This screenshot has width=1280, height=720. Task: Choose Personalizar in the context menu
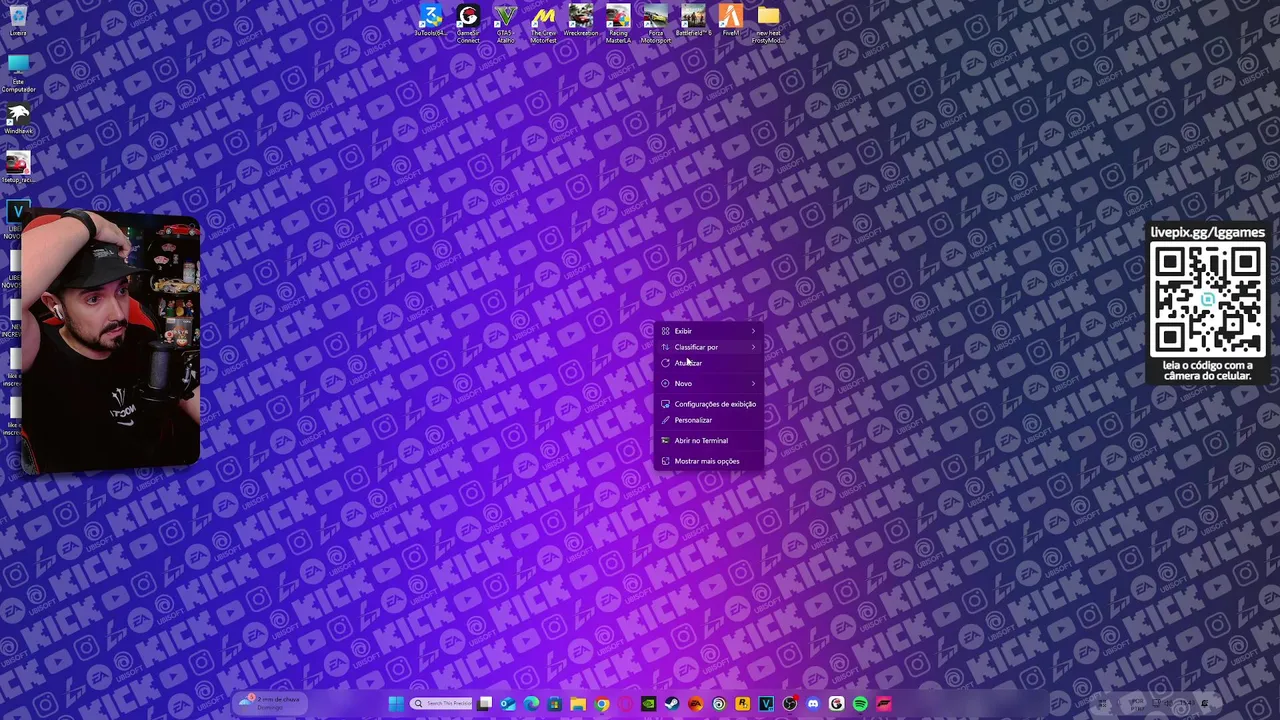(x=709, y=420)
